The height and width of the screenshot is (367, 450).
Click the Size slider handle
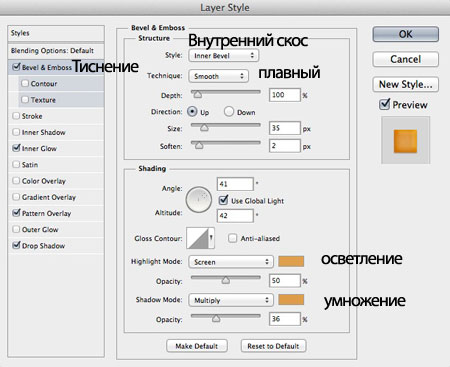point(204,128)
